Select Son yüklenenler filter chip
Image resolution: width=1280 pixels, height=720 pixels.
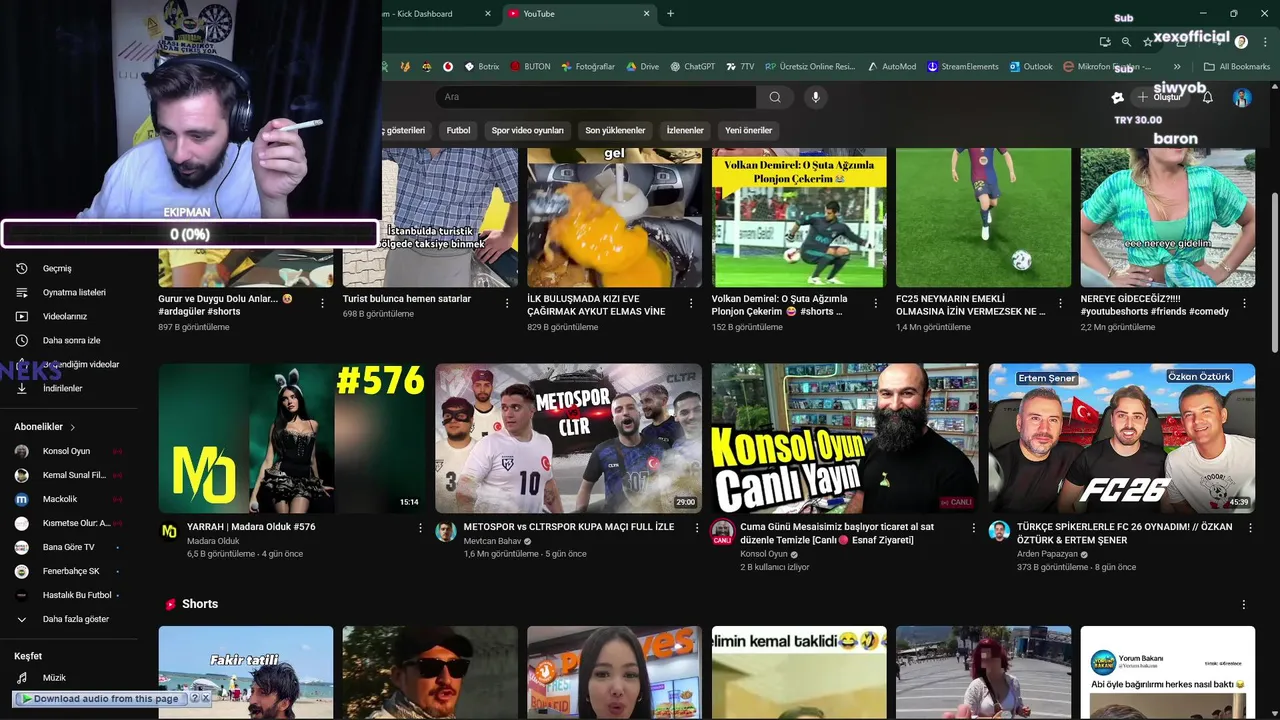tap(615, 131)
